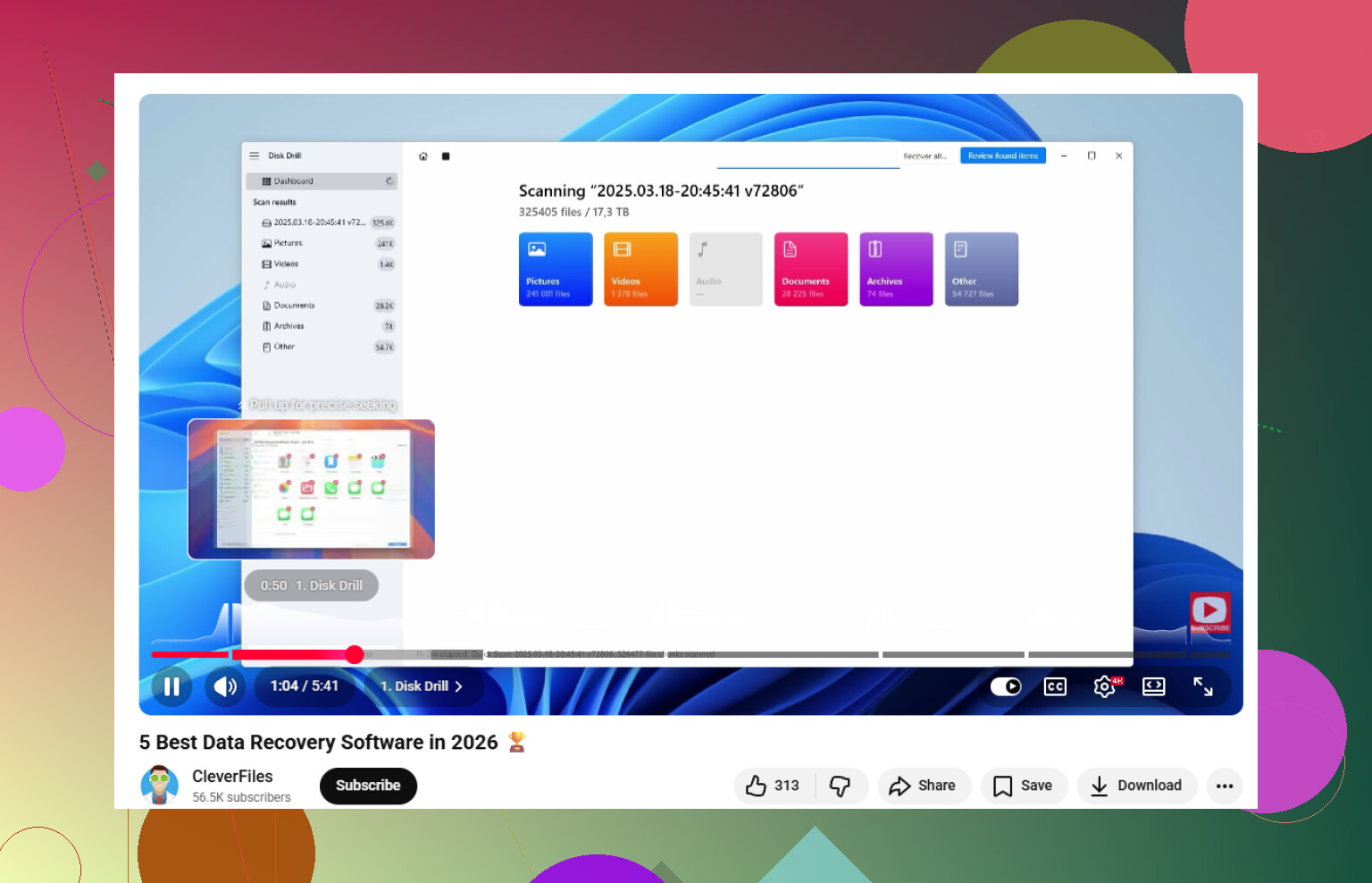The image size is (1372, 883).
Task: Exit full screen view
Action: coord(1203,686)
